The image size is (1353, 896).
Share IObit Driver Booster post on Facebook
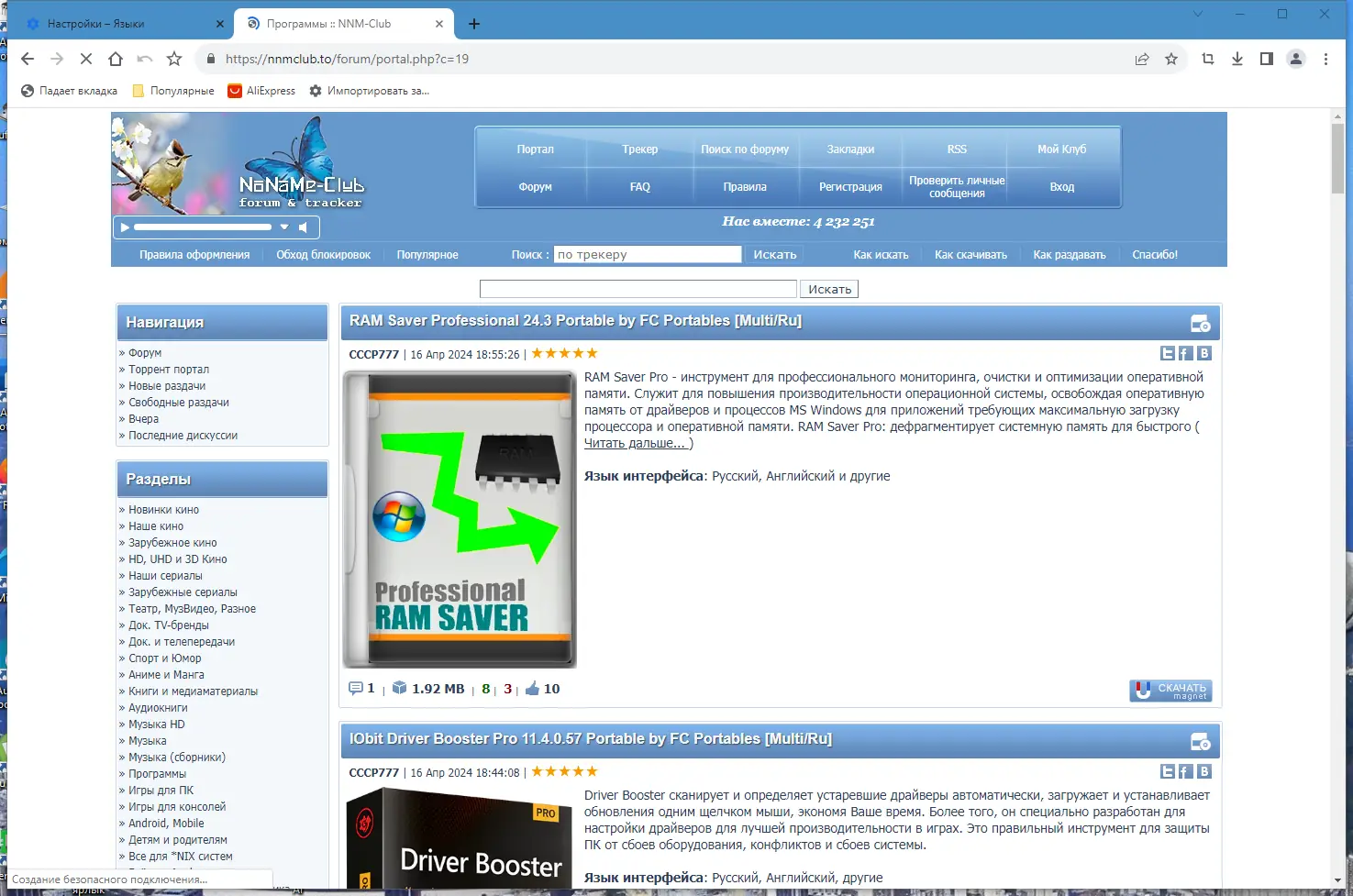pos(1185,771)
